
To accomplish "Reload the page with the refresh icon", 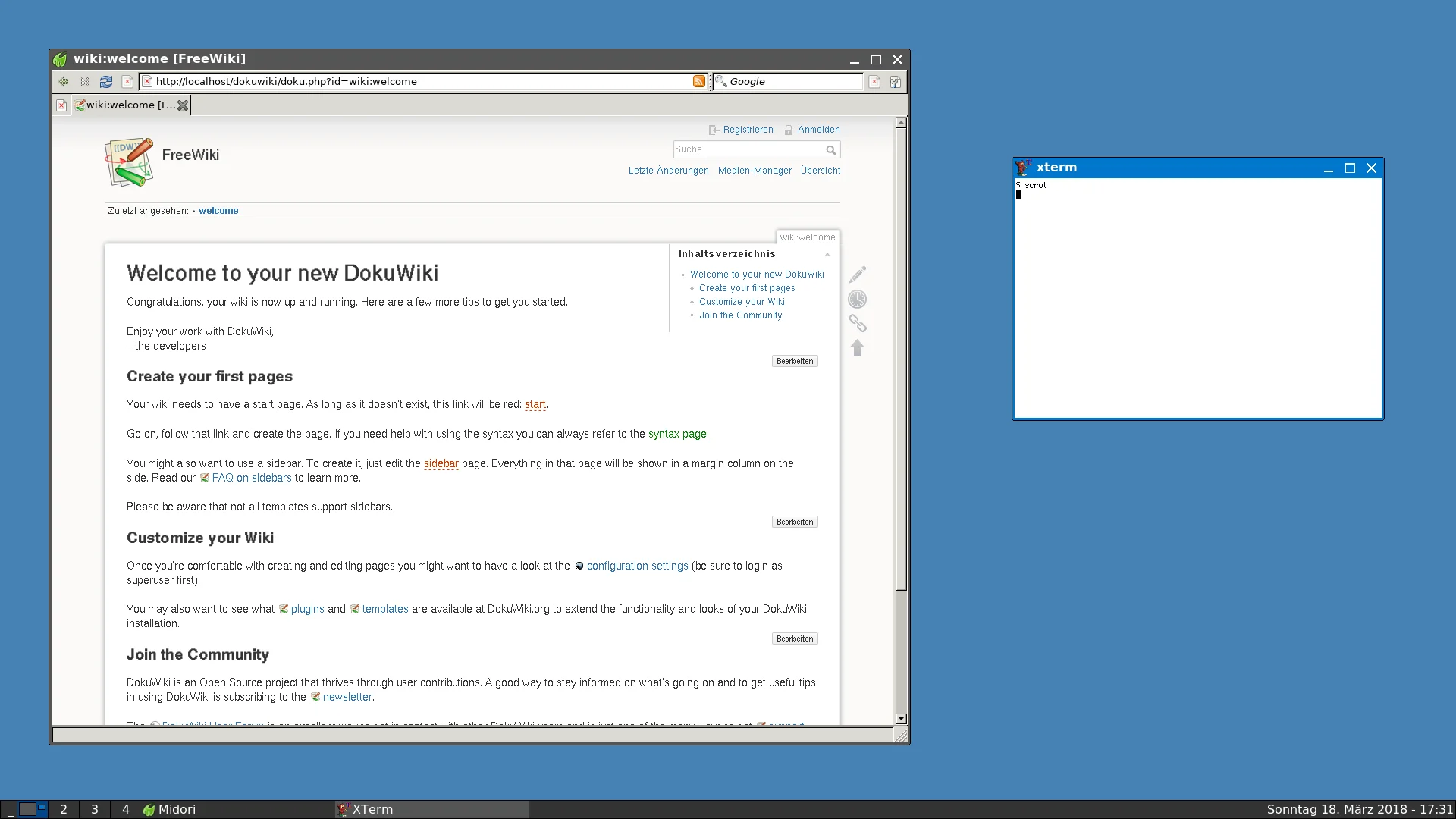I will [106, 82].
